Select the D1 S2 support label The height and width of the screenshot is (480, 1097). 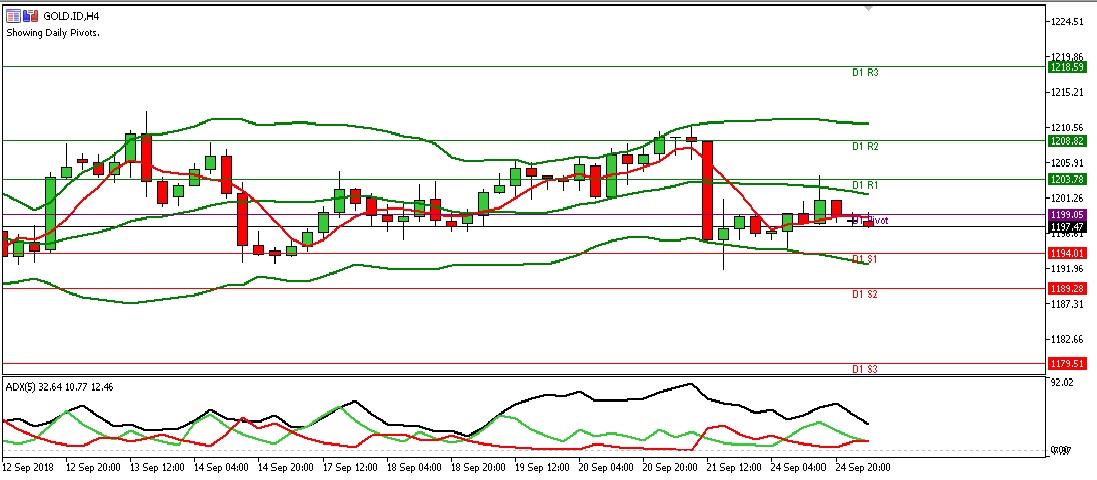click(x=865, y=295)
